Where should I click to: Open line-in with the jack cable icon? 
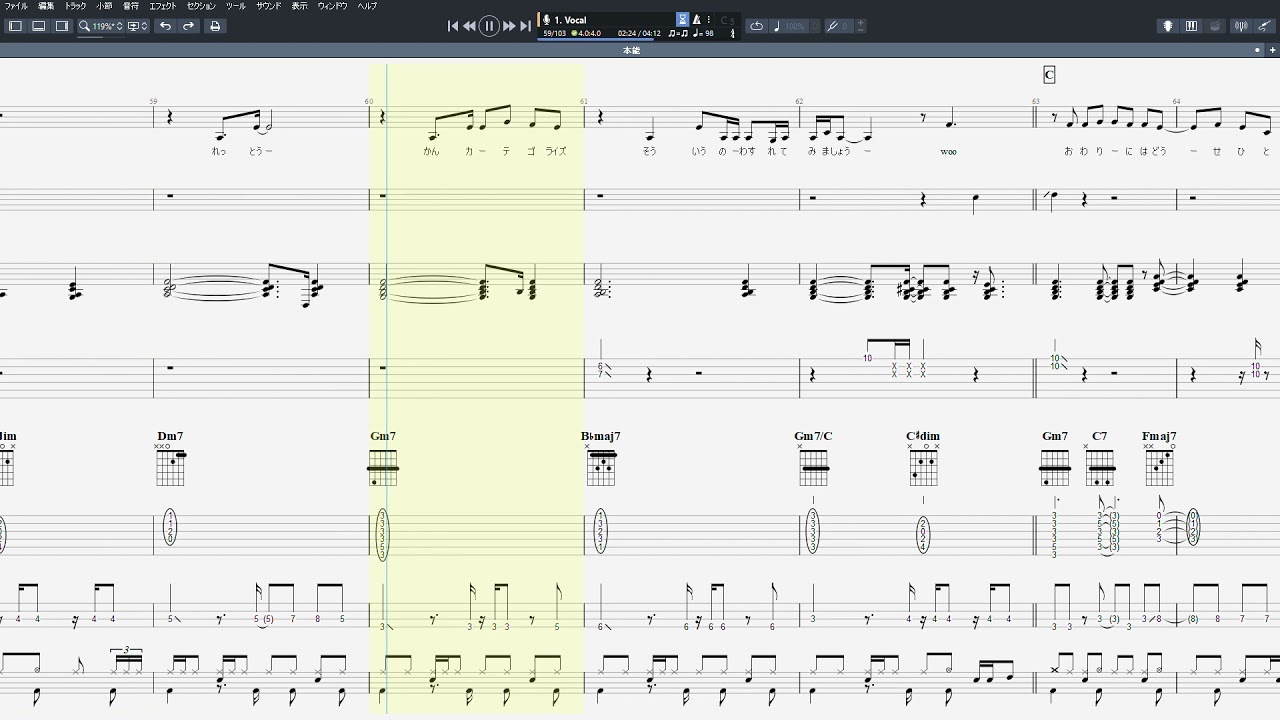click(x=1266, y=26)
